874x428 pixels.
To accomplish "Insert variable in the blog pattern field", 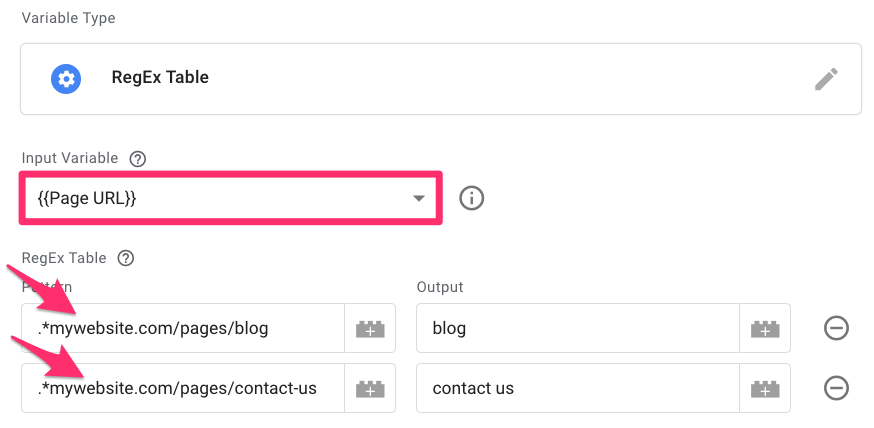I will [x=370, y=328].
